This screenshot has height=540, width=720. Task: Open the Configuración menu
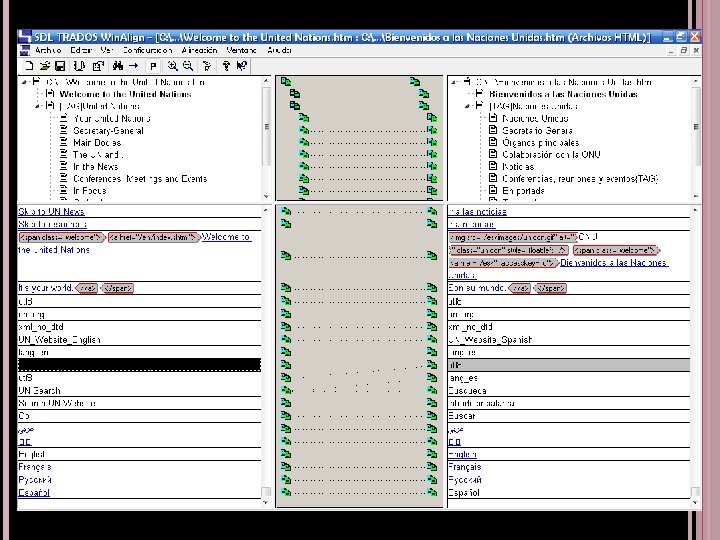coord(147,50)
